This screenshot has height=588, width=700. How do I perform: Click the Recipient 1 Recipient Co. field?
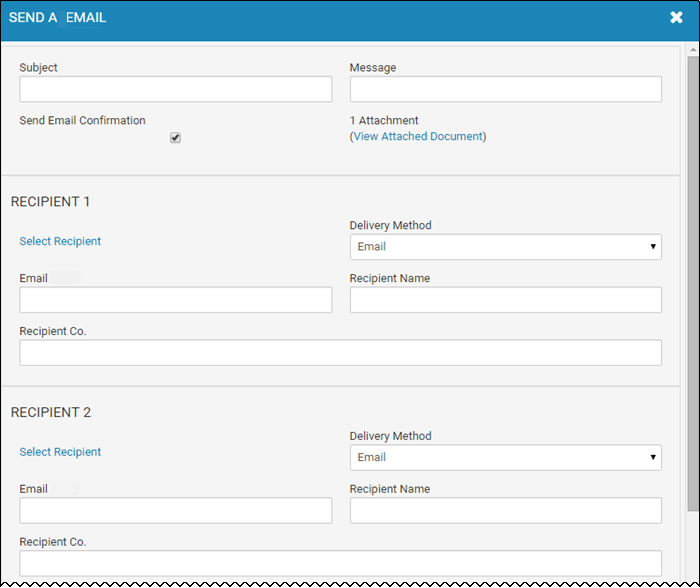click(340, 353)
